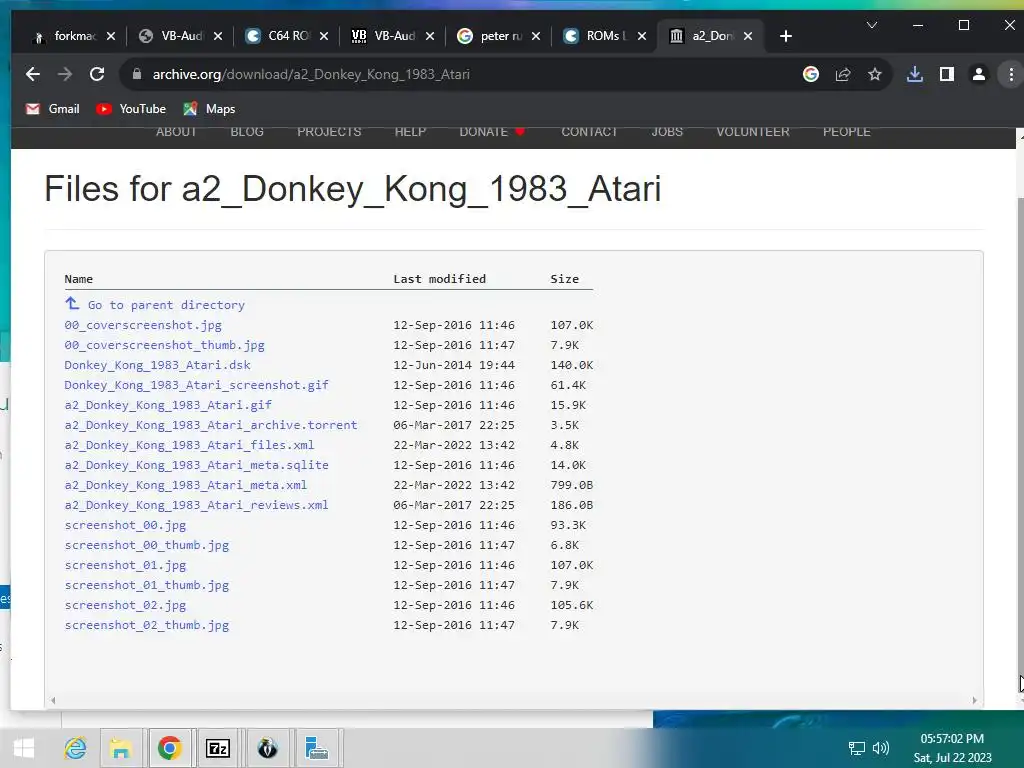Open a new browser tab
This screenshot has width=1024, height=768.
point(786,36)
